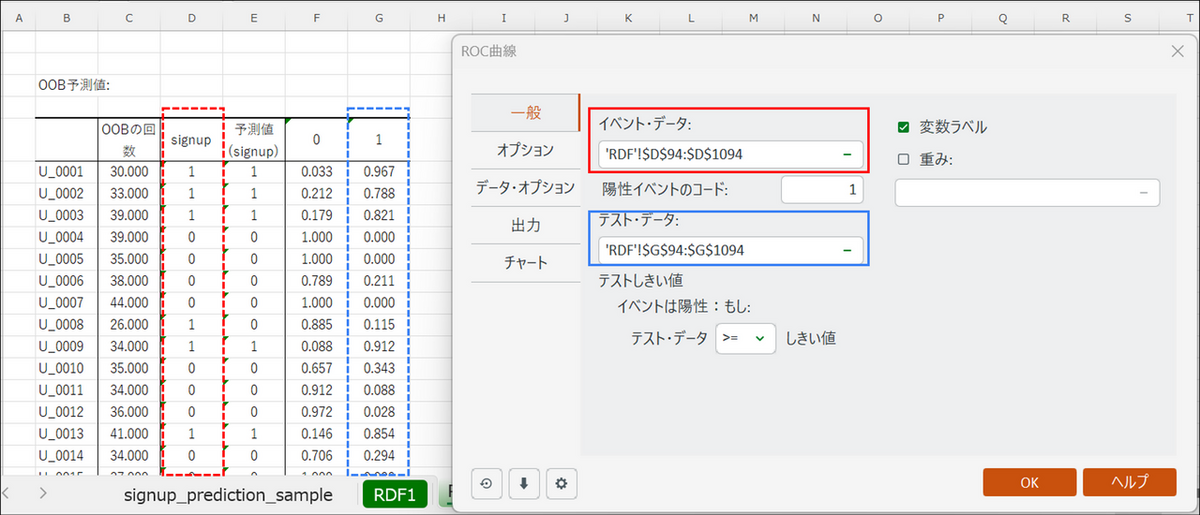Click the reset (circular arrow) icon in dialog
Screen dimensions: 1200x515
point(486,483)
